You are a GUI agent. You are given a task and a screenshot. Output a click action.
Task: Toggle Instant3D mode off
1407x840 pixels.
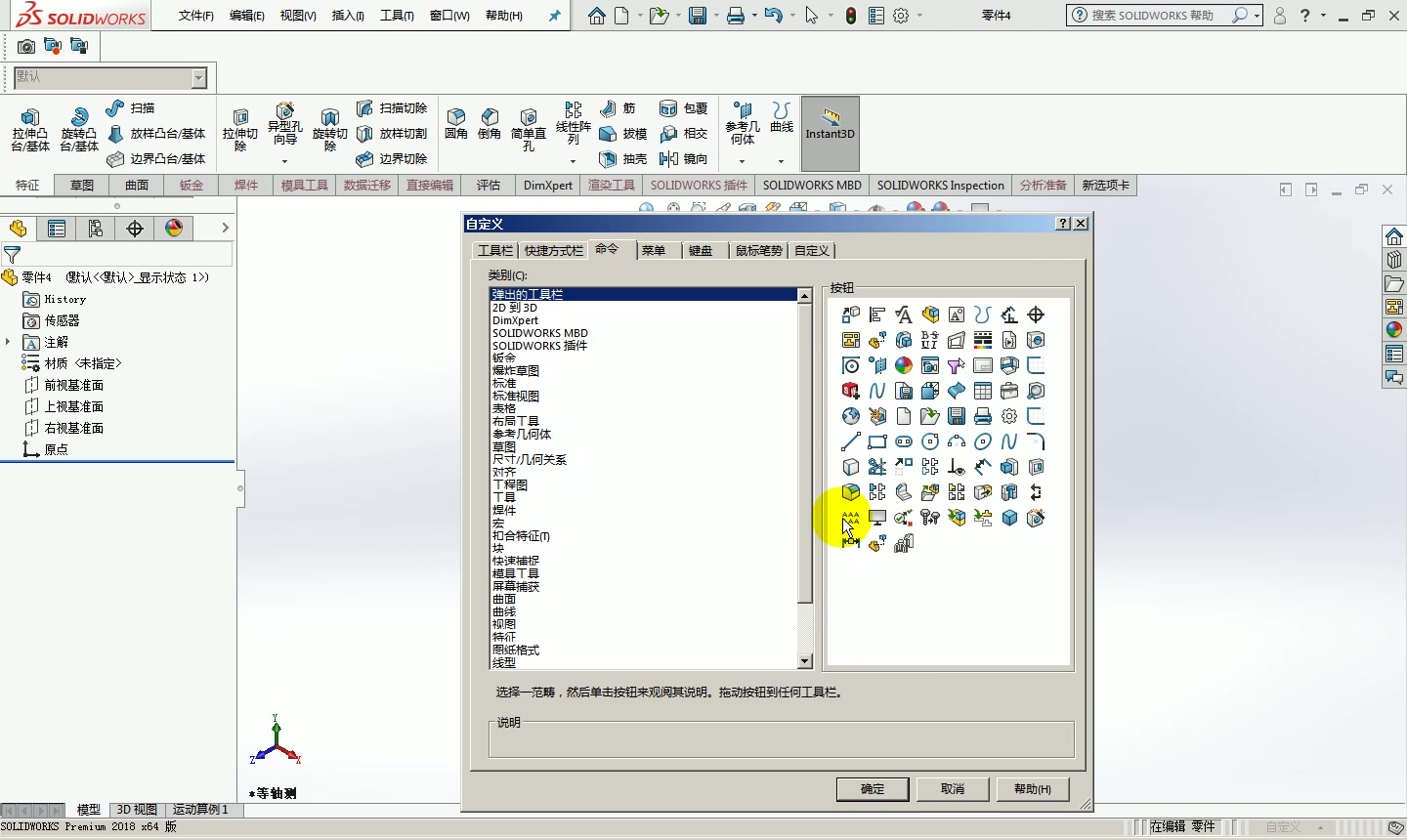point(830,132)
